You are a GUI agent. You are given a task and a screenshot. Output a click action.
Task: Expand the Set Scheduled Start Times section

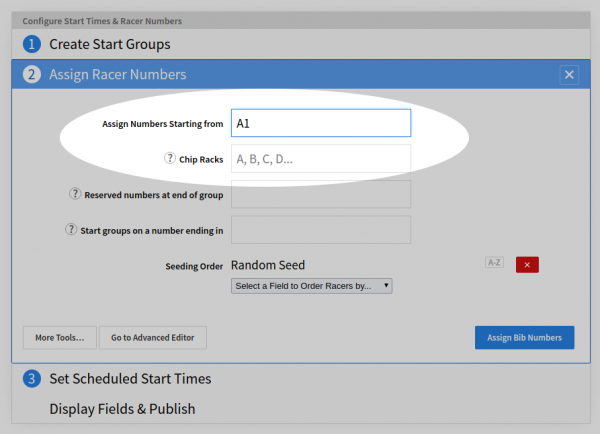point(130,379)
